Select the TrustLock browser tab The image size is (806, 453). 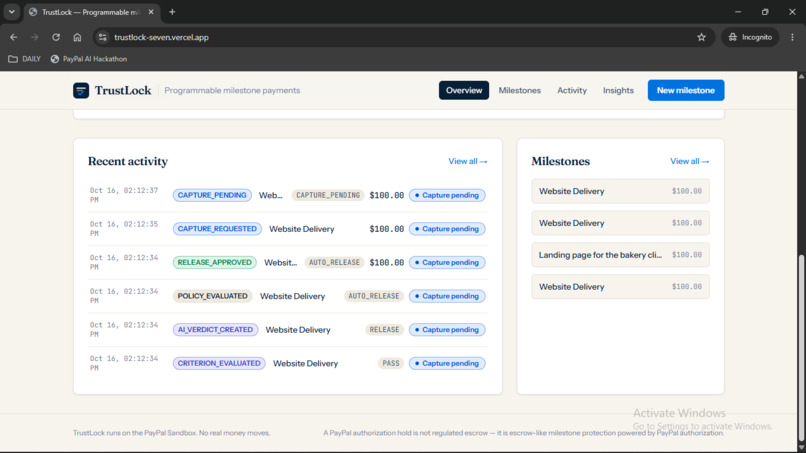[91, 12]
